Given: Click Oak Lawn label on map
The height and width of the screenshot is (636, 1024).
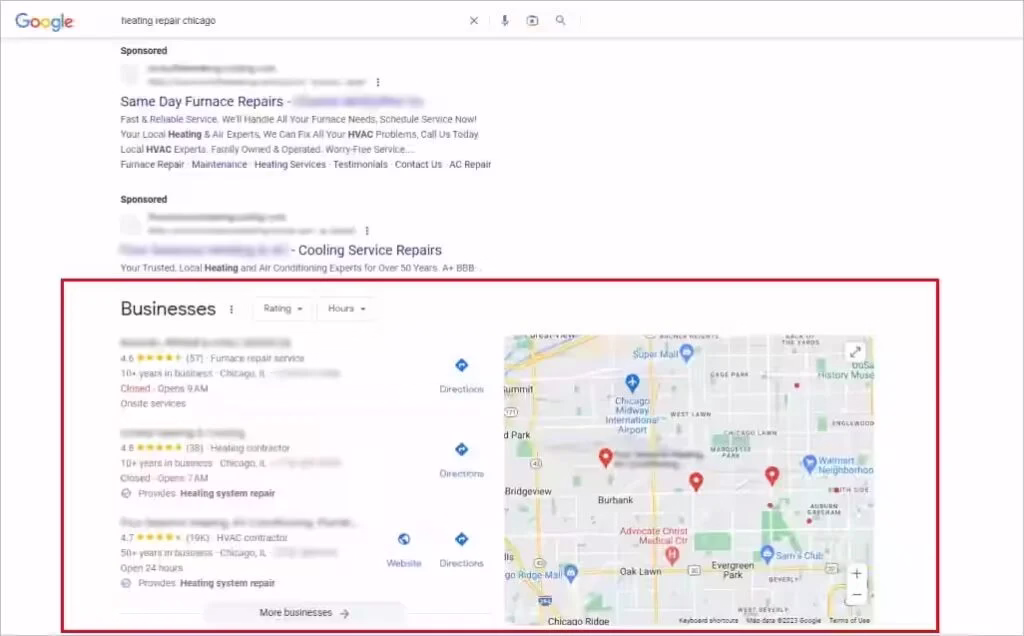Looking at the screenshot, I should 640,571.
